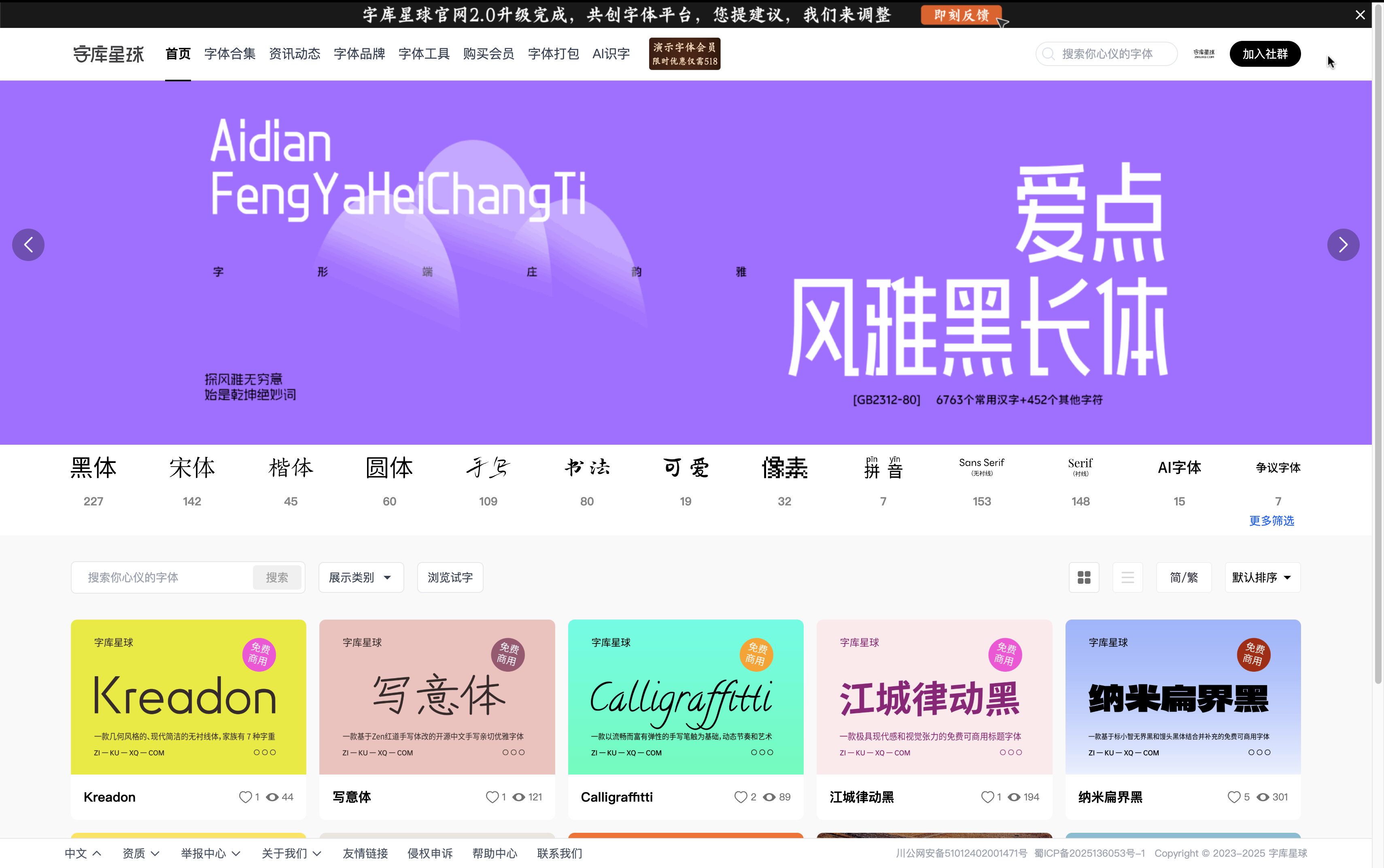1384x868 pixels.
Task: Click the header search magnifier icon
Action: (x=1048, y=54)
